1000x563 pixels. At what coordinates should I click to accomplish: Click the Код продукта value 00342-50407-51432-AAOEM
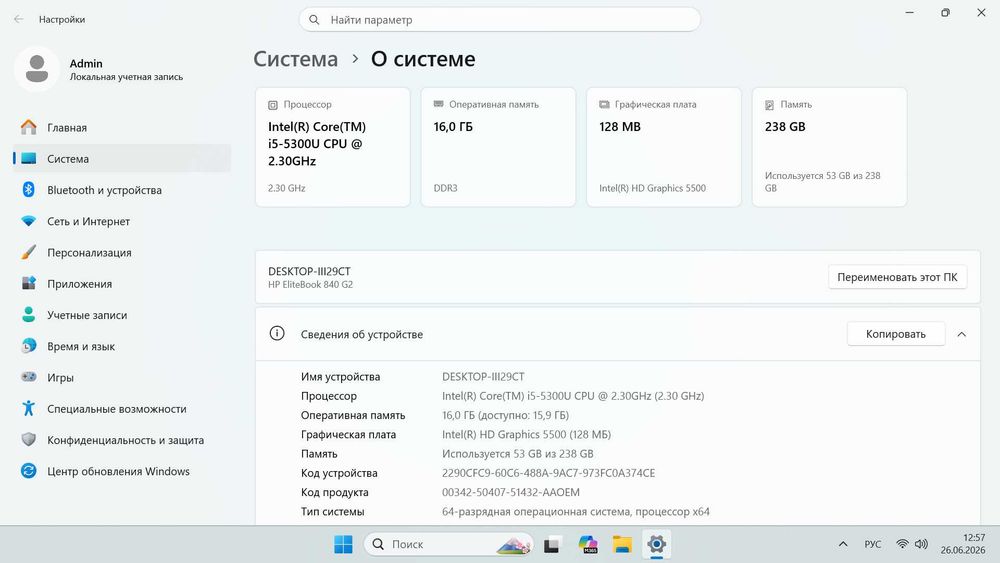[x=511, y=492]
